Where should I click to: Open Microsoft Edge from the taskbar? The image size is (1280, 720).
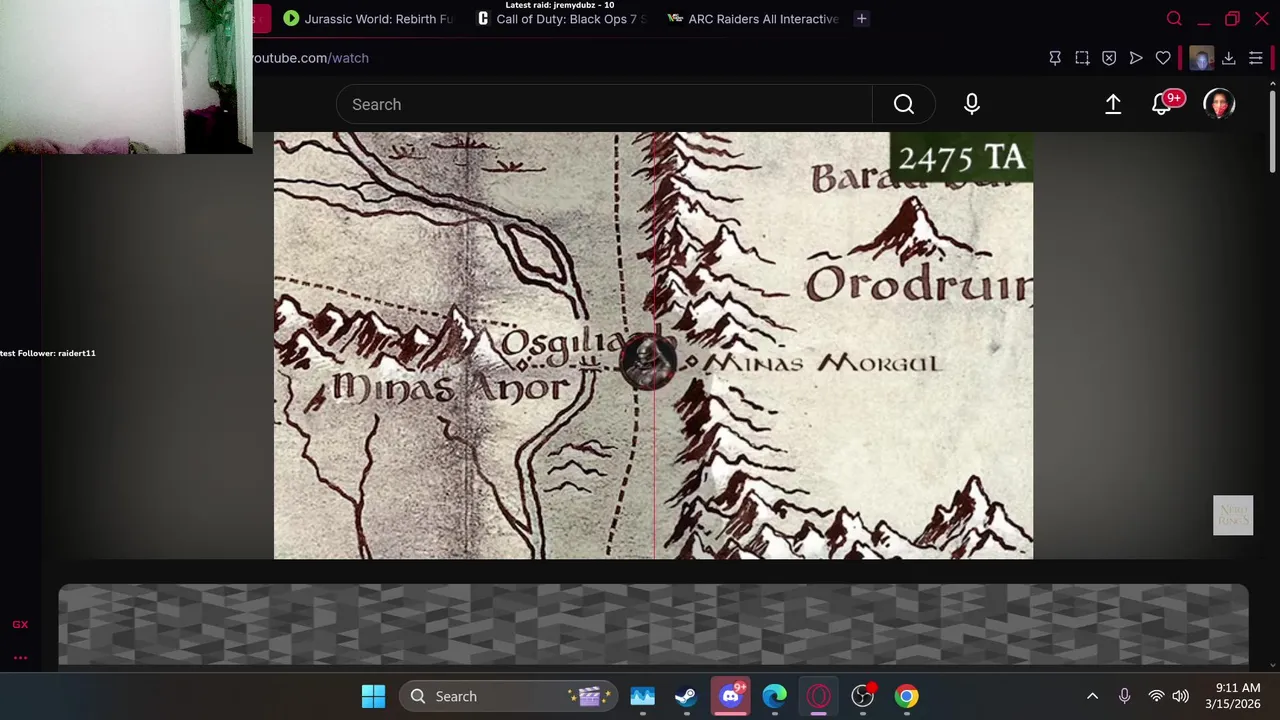click(x=775, y=696)
